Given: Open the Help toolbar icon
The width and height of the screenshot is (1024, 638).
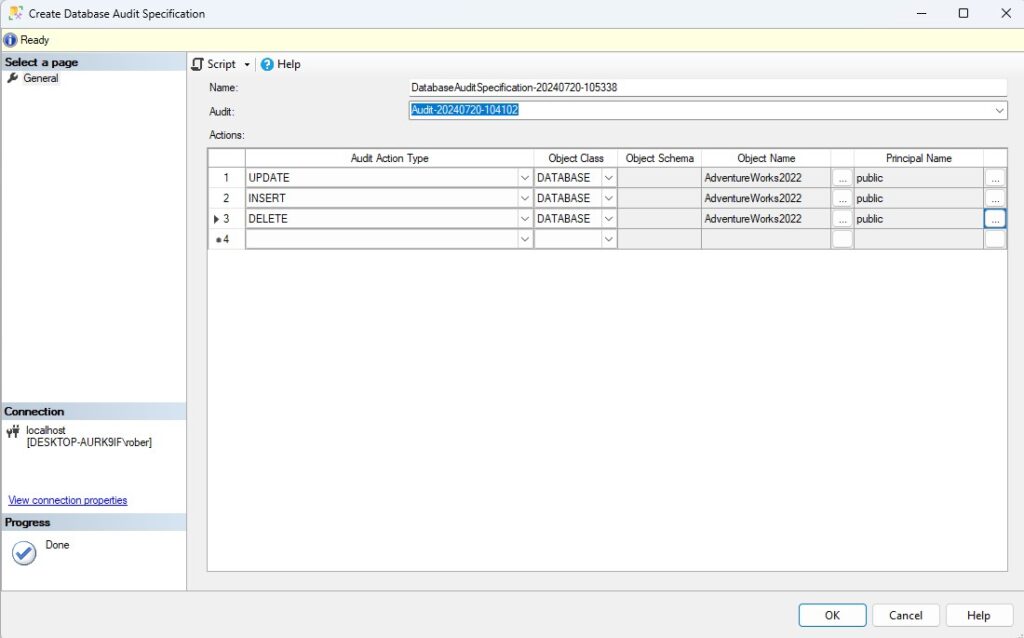Looking at the screenshot, I should [267, 64].
